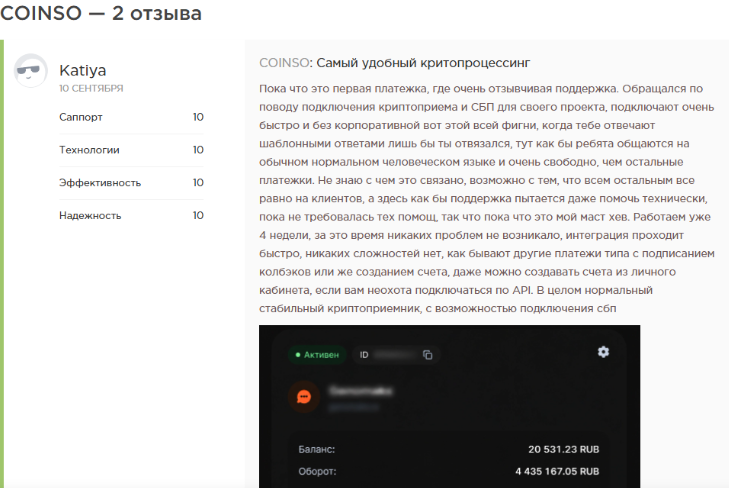
Task: Click the "Баланс:" label
Action: 317,449
